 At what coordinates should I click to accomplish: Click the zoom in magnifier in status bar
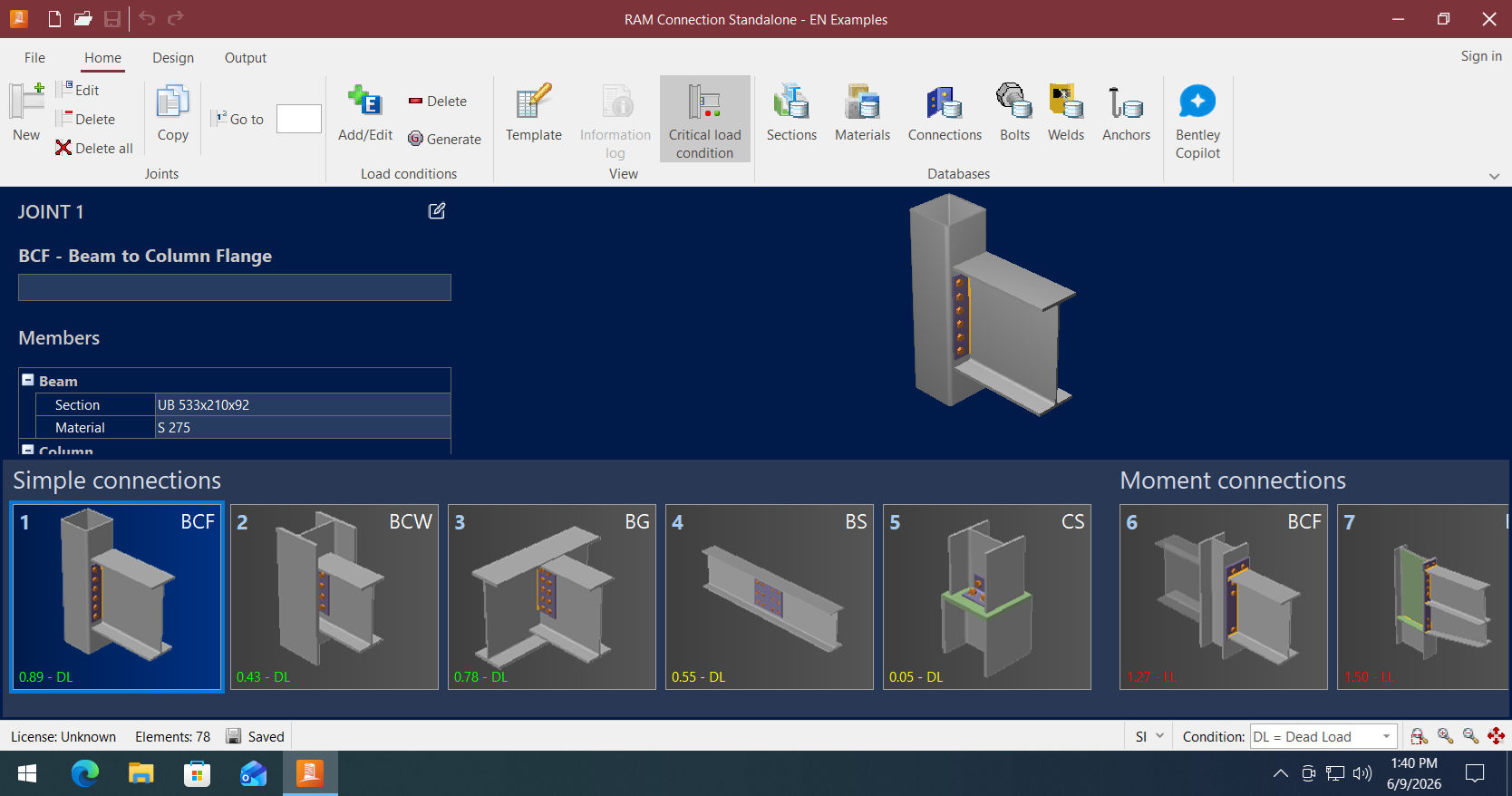click(x=1445, y=736)
